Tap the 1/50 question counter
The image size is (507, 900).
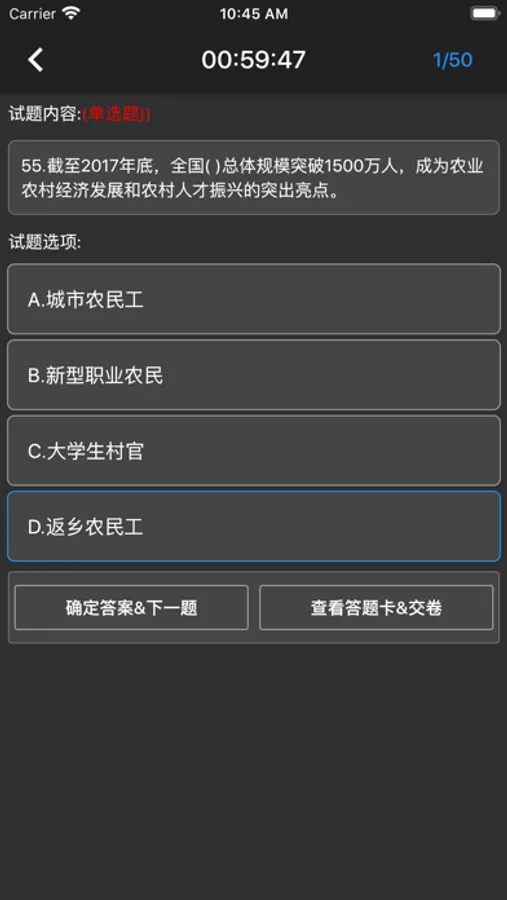point(452,60)
